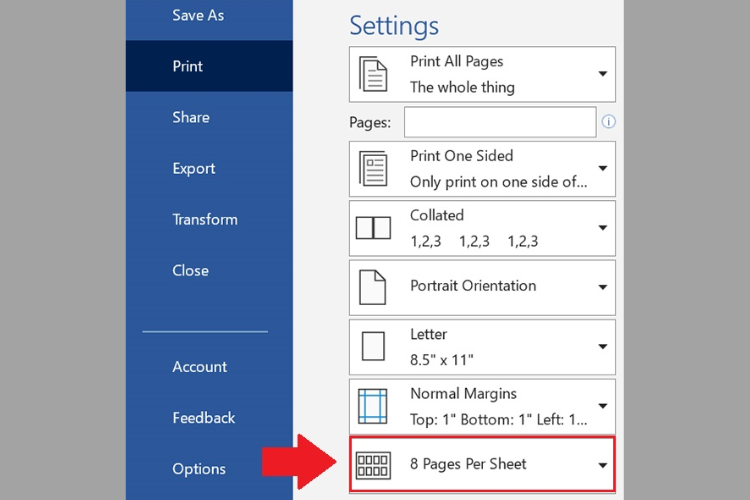This screenshot has width=750, height=500.
Task: Click the Pages info icon
Action: (x=608, y=122)
